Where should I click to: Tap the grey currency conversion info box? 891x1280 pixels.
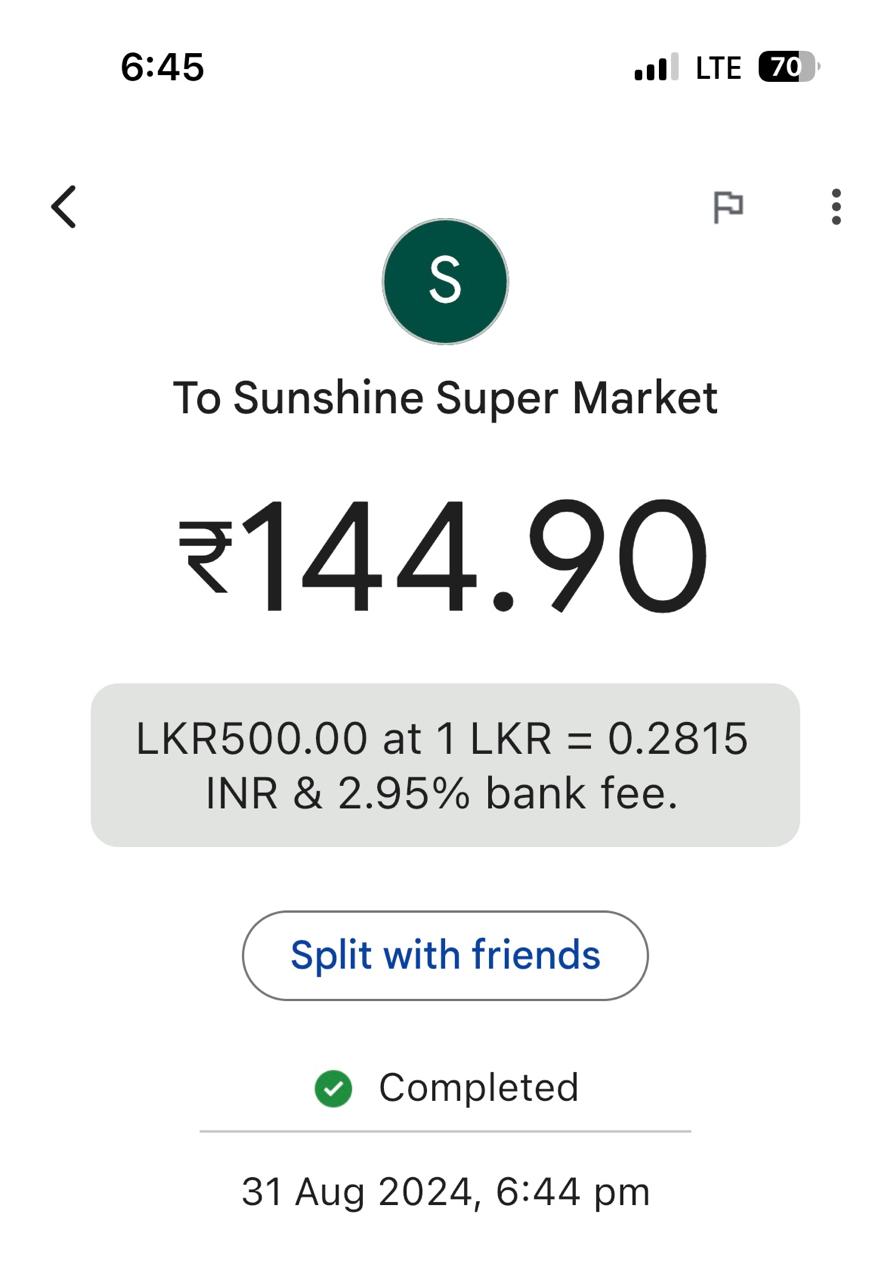tap(445, 765)
